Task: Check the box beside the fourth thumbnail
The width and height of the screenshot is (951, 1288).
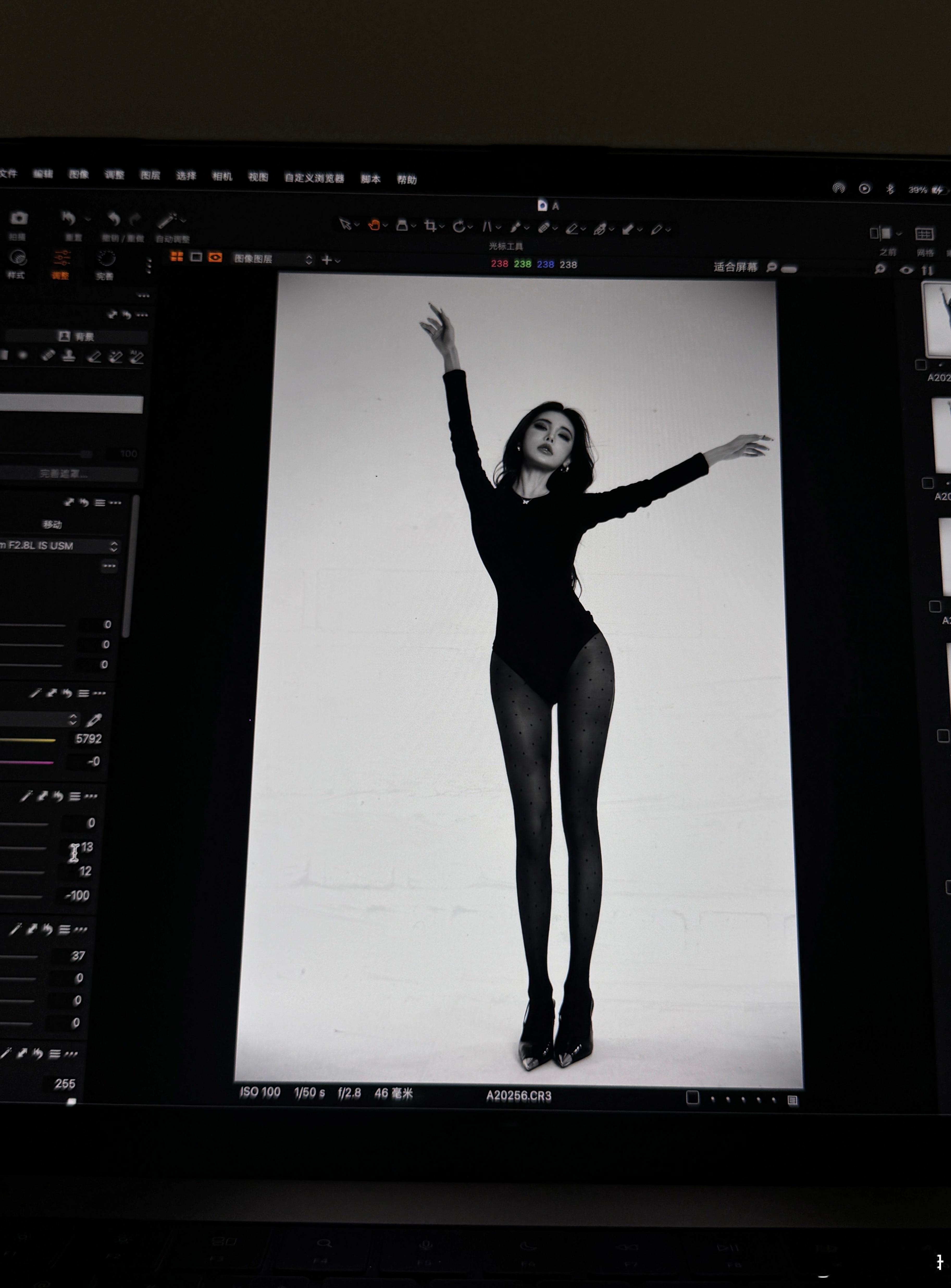Action: (x=942, y=736)
